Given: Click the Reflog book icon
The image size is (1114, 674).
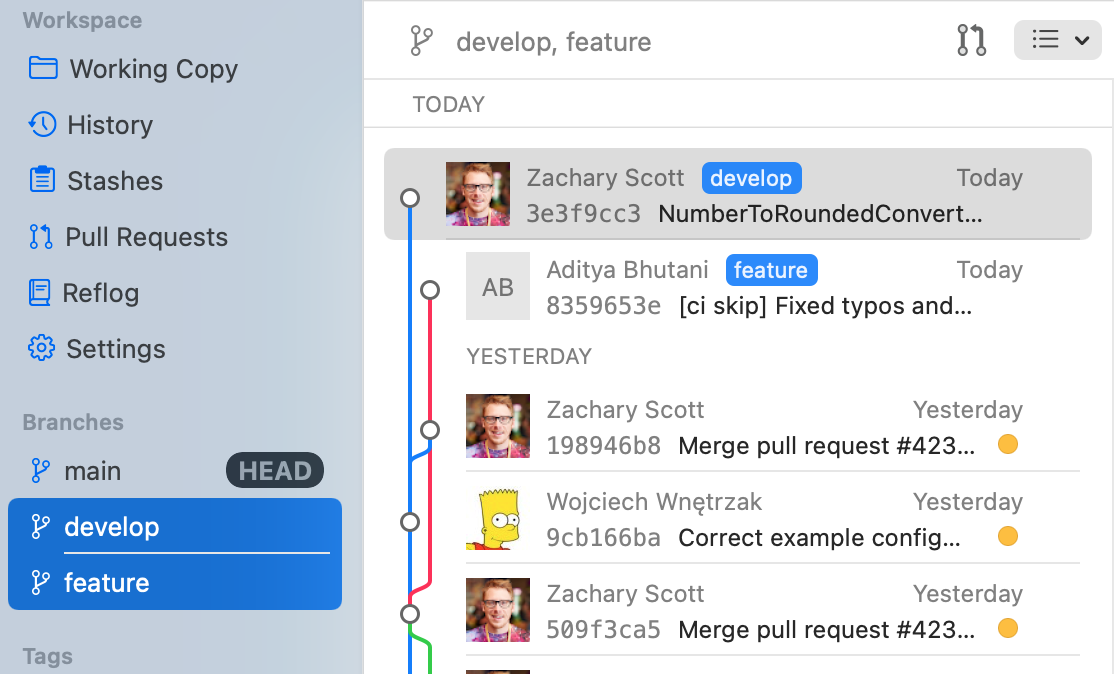Looking at the screenshot, I should (x=40, y=293).
